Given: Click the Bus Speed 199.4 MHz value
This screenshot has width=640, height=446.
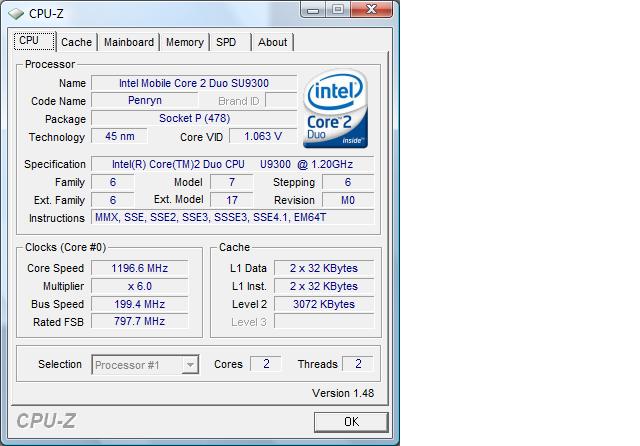Looking at the screenshot, I should click(140, 304).
